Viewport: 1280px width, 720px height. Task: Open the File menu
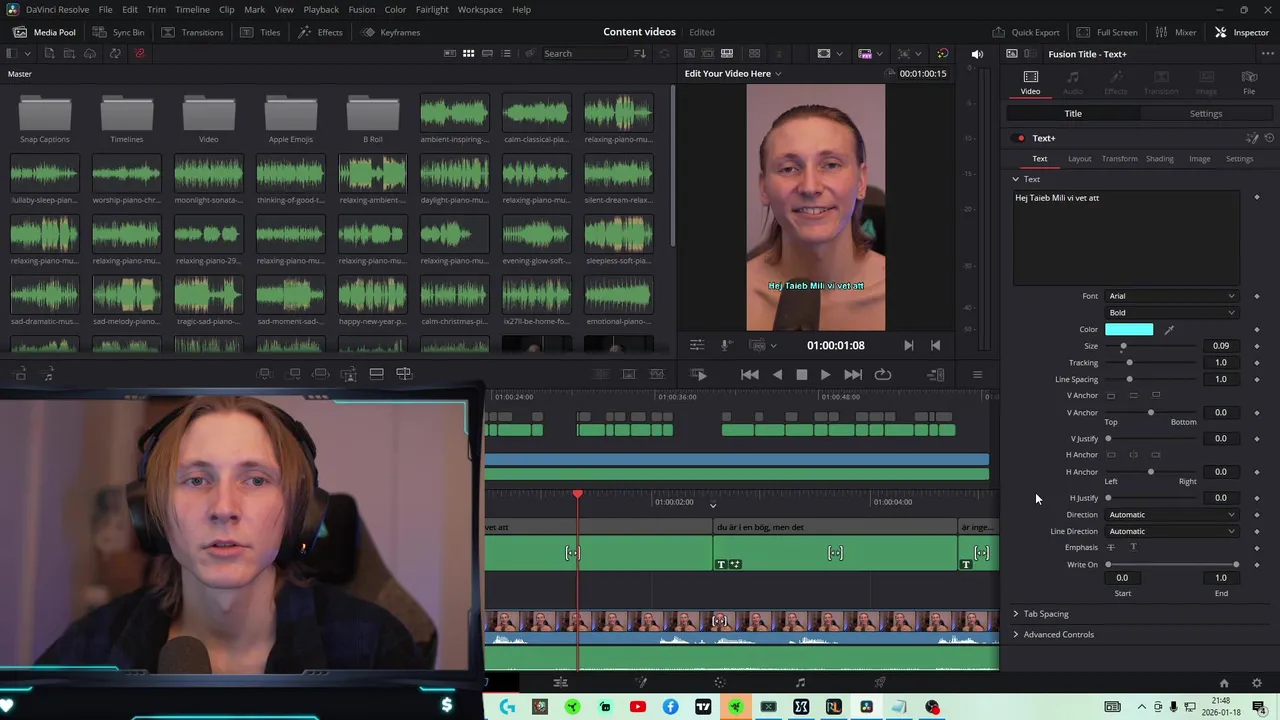click(x=105, y=9)
